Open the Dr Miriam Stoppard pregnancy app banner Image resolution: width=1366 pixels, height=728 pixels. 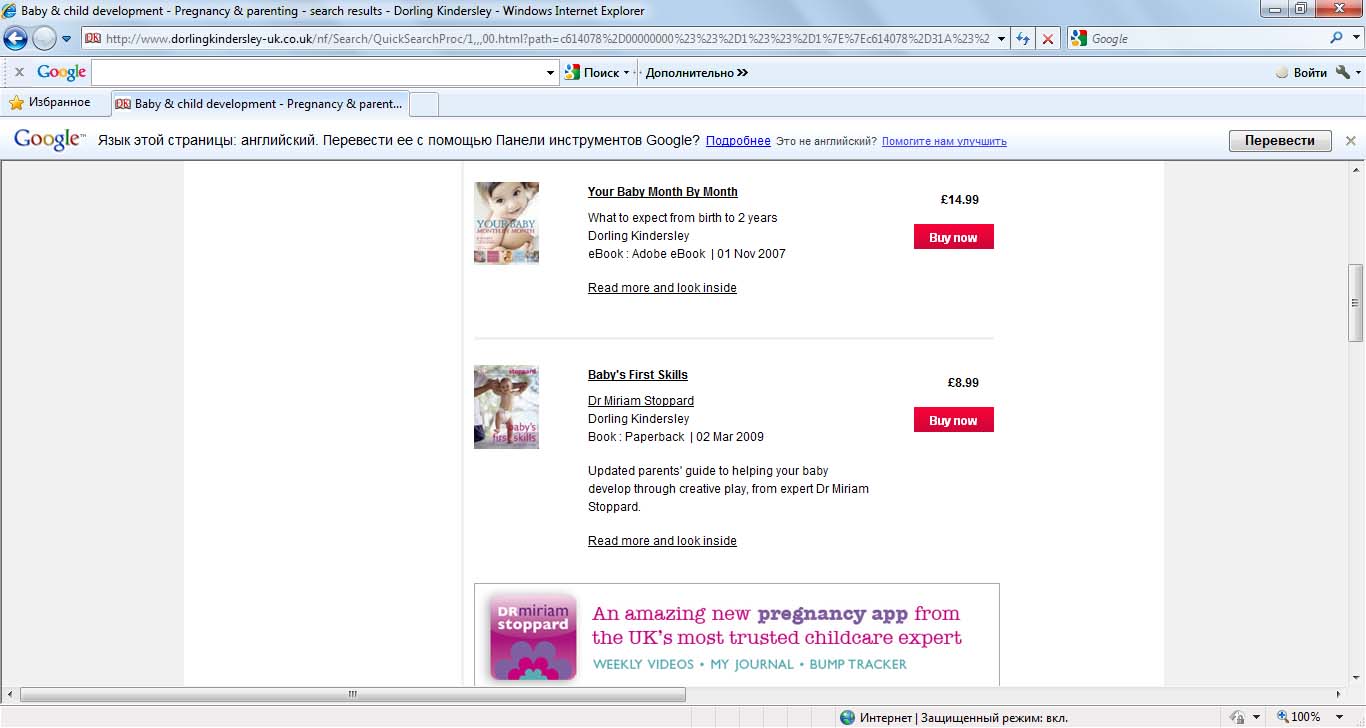coord(737,634)
